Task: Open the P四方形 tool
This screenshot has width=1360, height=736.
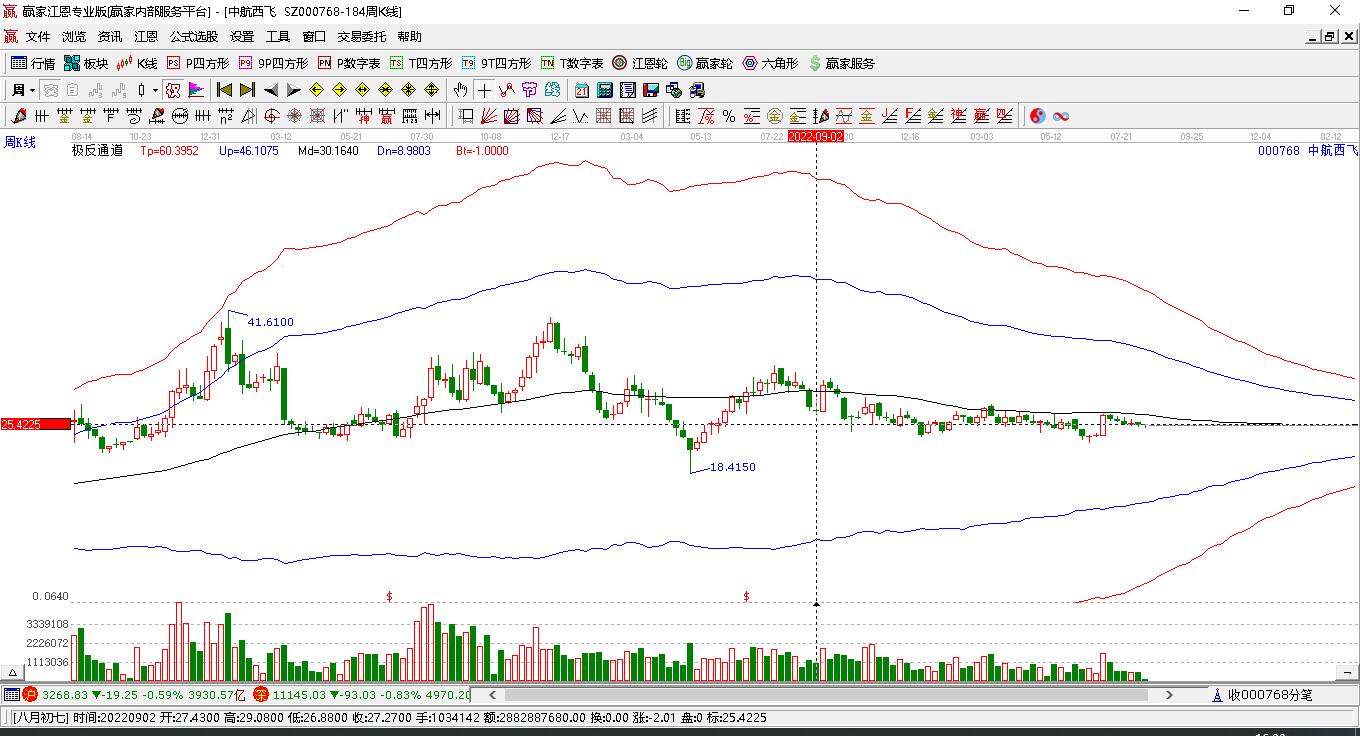Action: (x=198, y=63)
